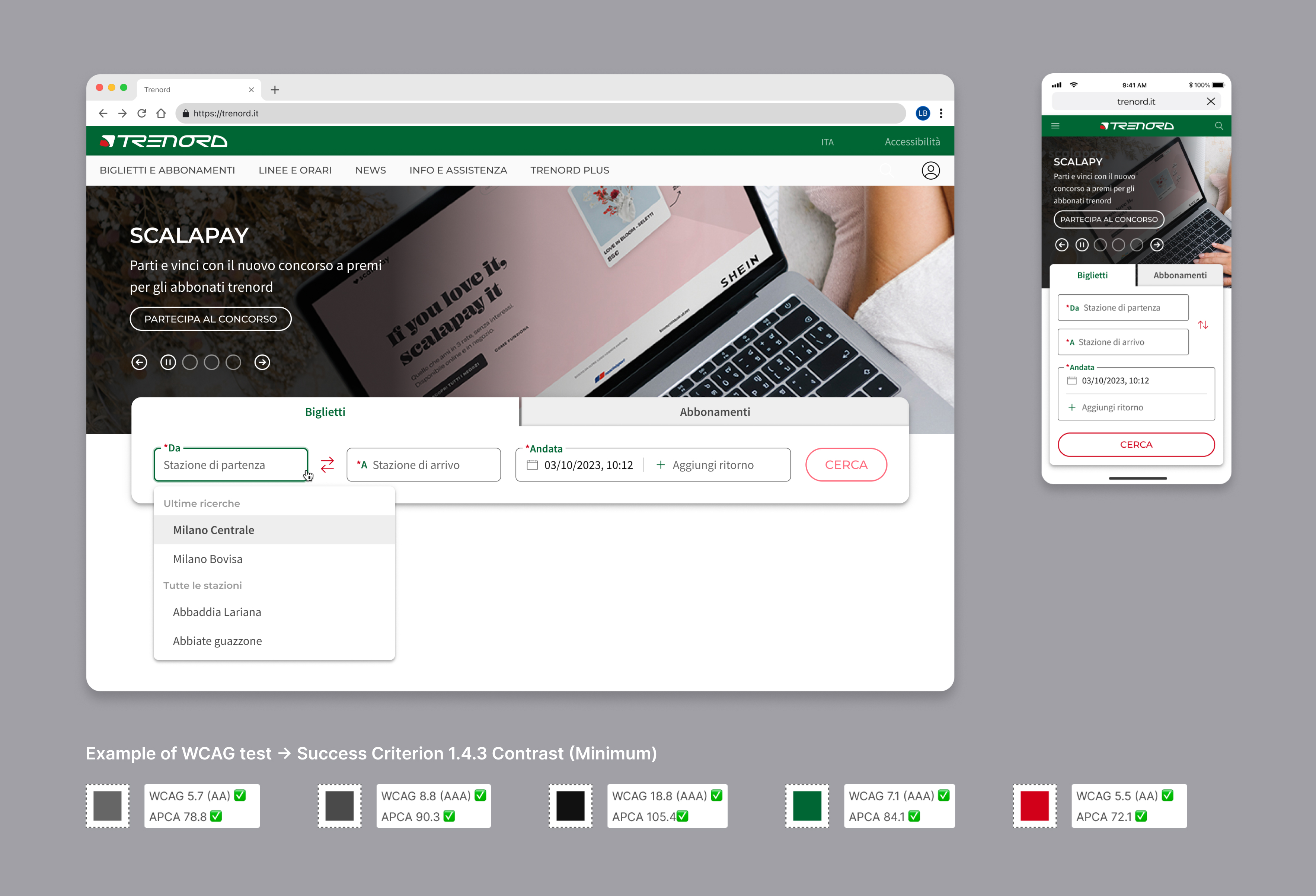This screenshot has width=1316, height=896.
Task: Open the user profile icon
Action: pyautogui.click(x=930, y=170)
